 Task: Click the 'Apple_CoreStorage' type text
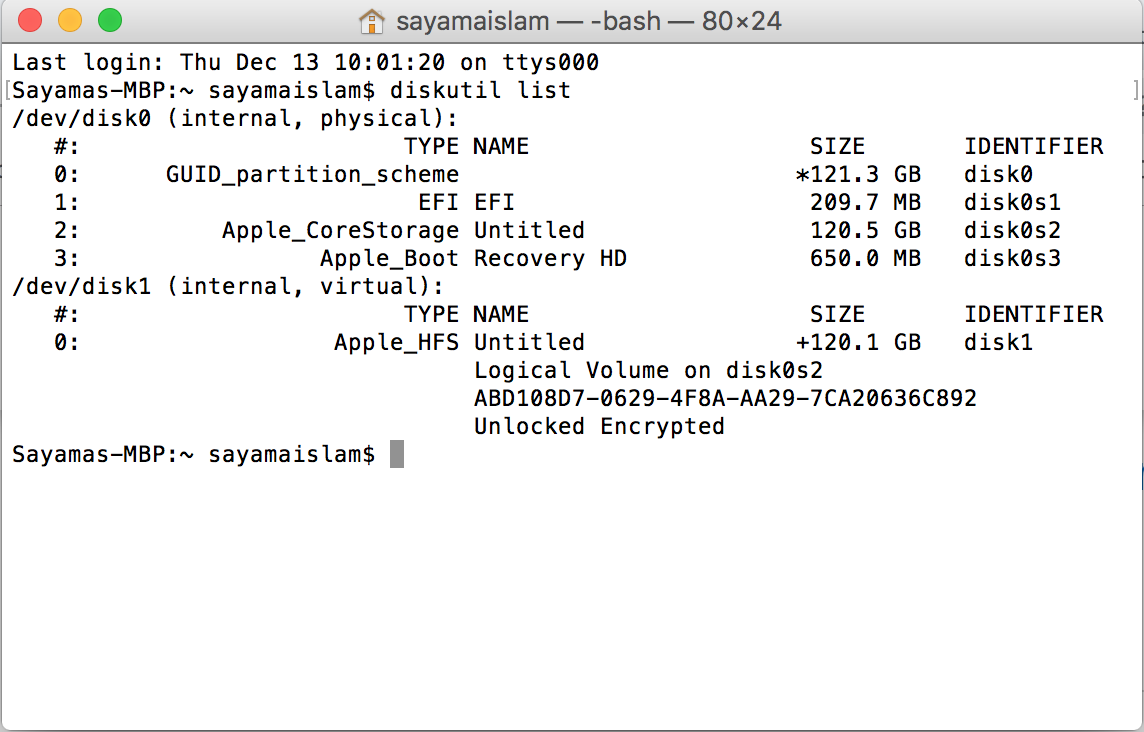(x=340, y=231)
